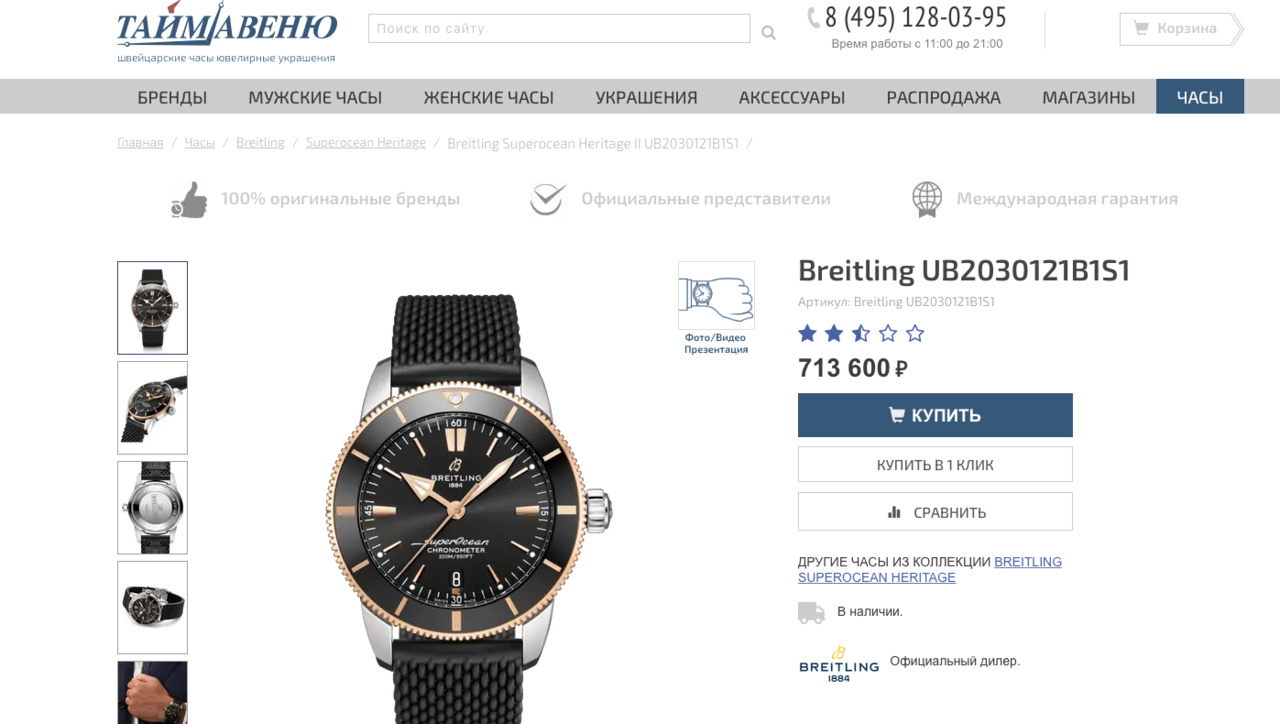This screenshot has width=1280, height=724.
Task: Click the thumbs-up original brands icon
Action: tap(189, 199)
